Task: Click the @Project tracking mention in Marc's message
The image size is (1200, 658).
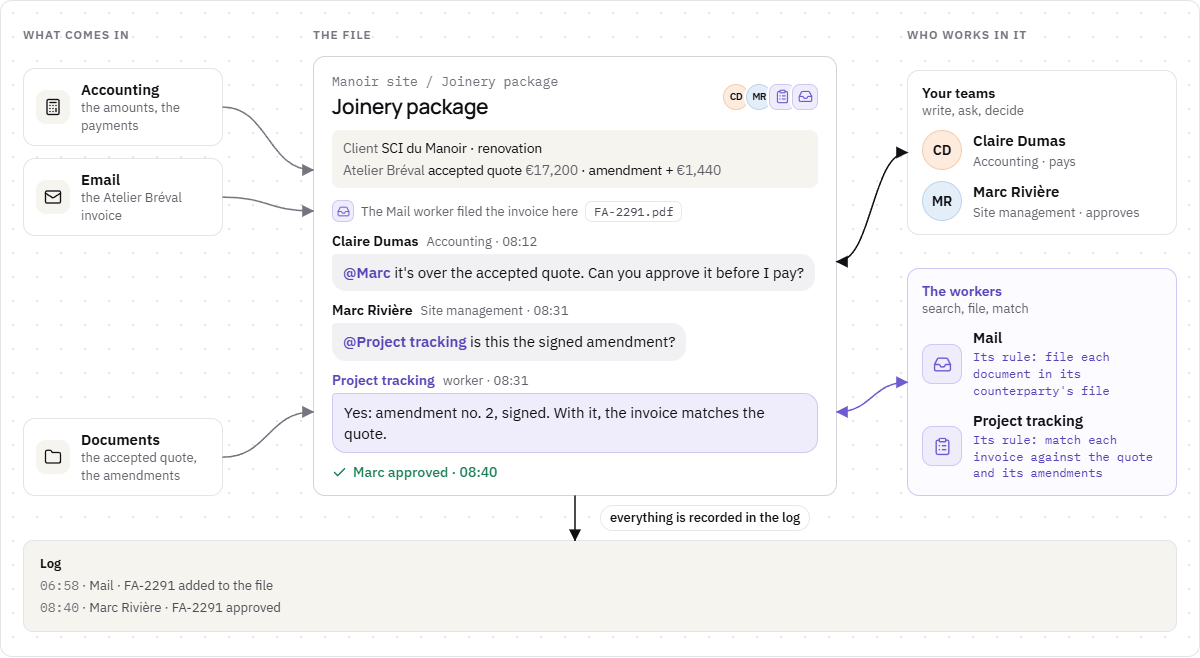Action: 405,341
